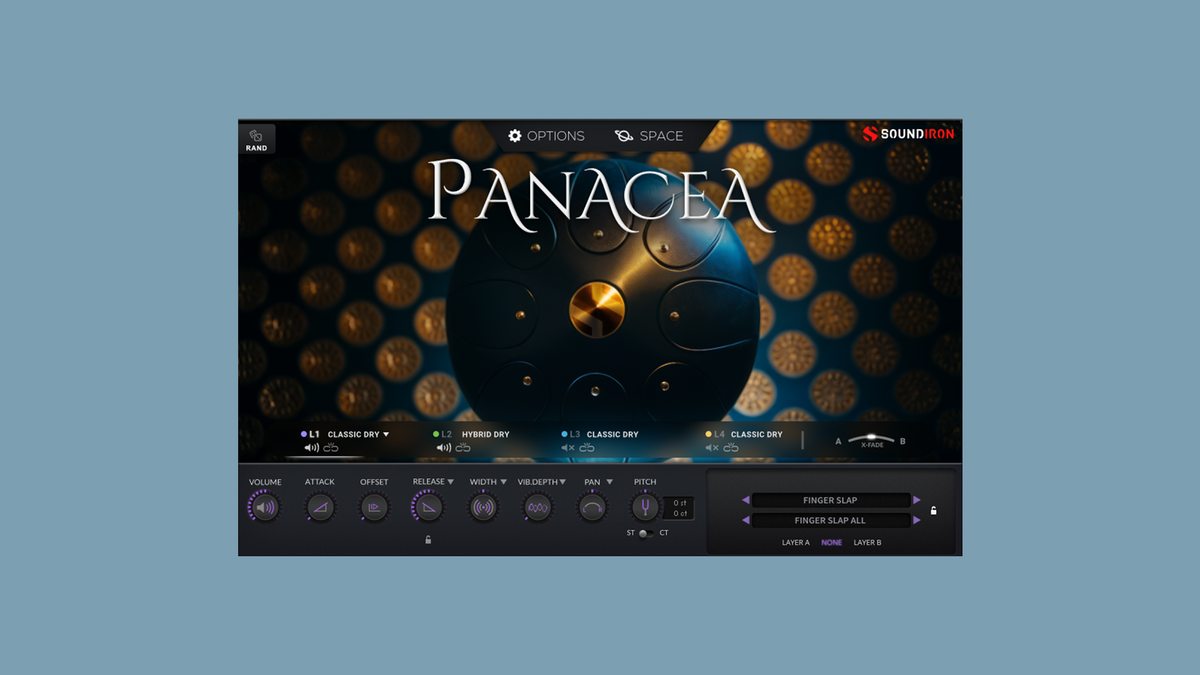The height and width of the screenshot is (675, 1200).
Task: Toggle the ST/CT pitch switch
Action: pos(647,533)
